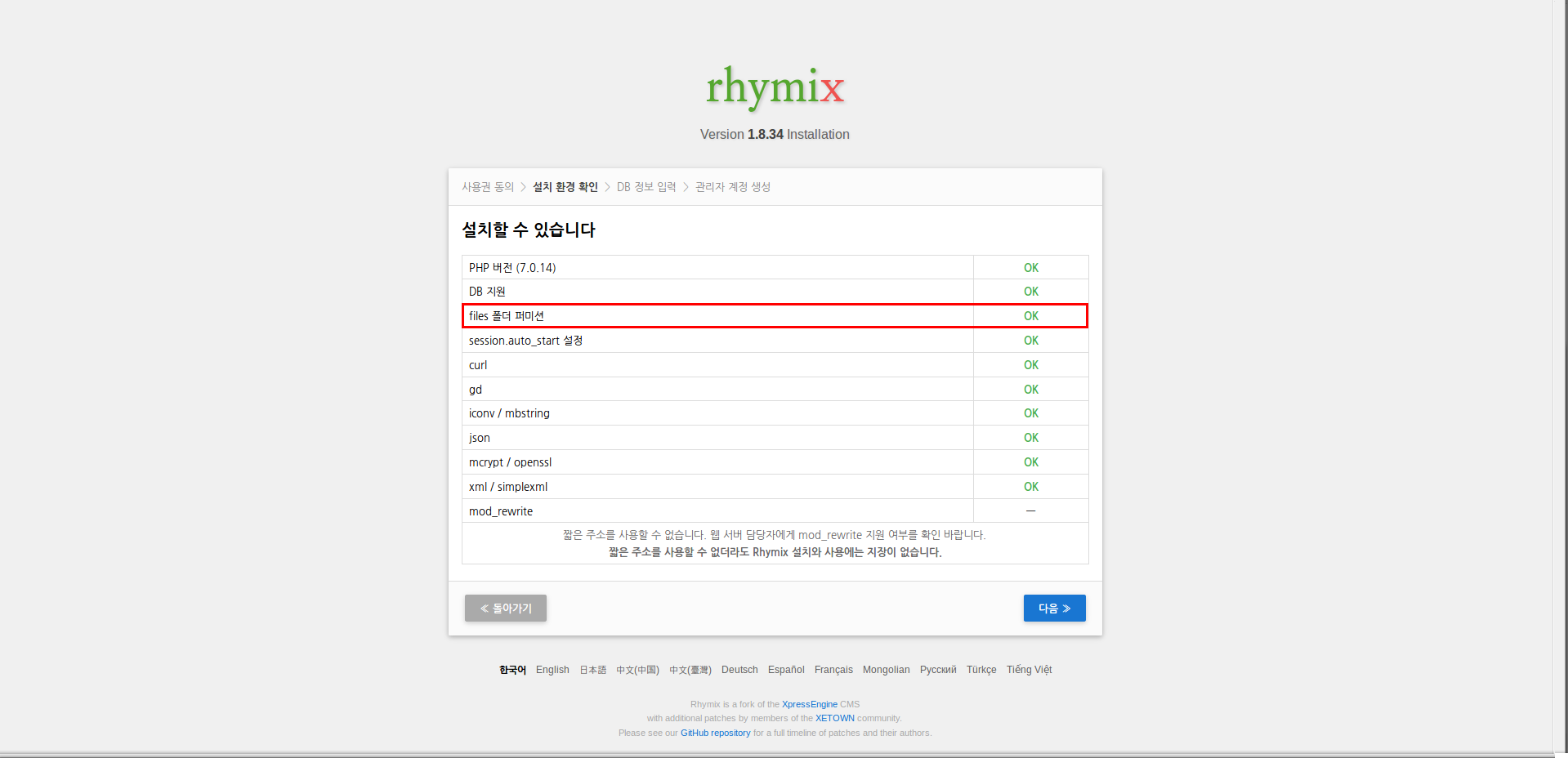Switch language to Español
This screenshot has width=1568, height=758.
coord(786,670)
